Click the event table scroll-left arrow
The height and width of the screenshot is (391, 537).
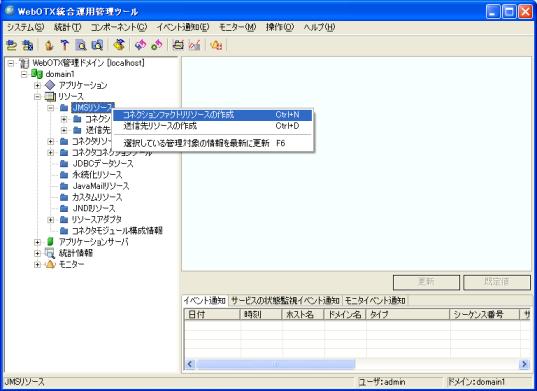[190, 364]
